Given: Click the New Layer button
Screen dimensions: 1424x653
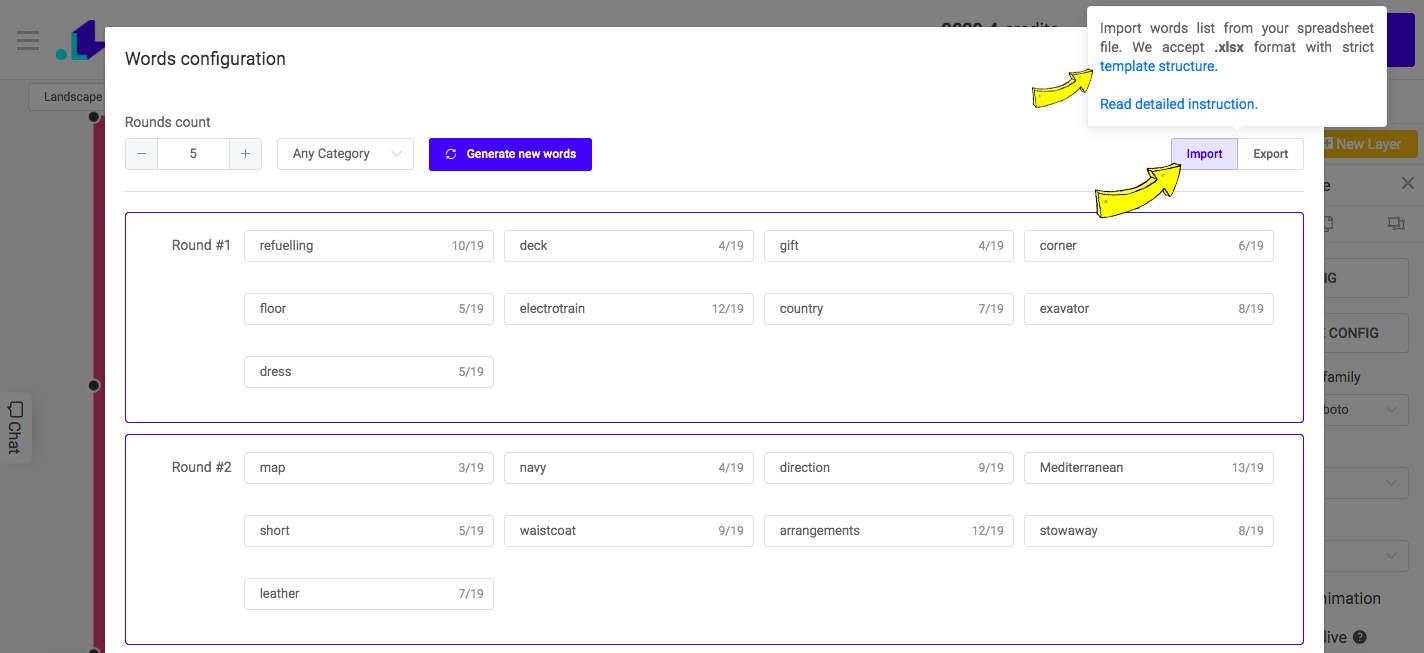Looking at the screenshot, I should point(1368,144).
